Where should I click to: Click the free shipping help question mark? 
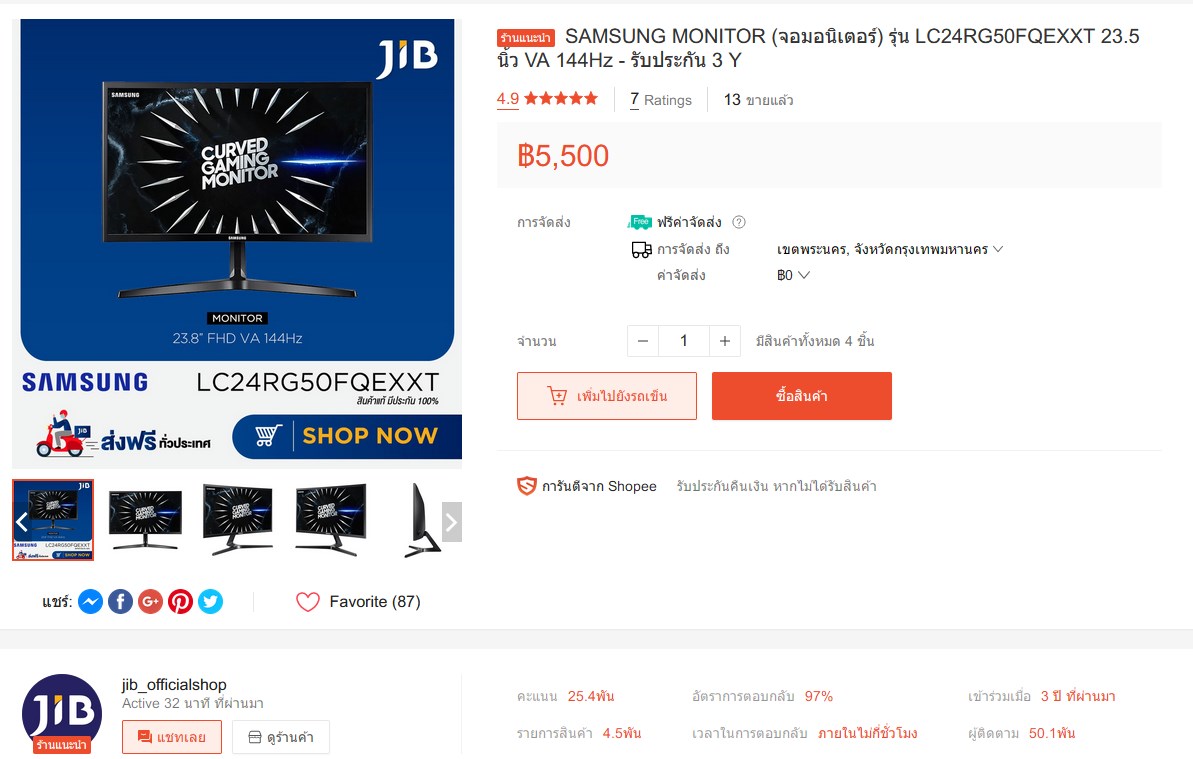click(x=739, y=222)
